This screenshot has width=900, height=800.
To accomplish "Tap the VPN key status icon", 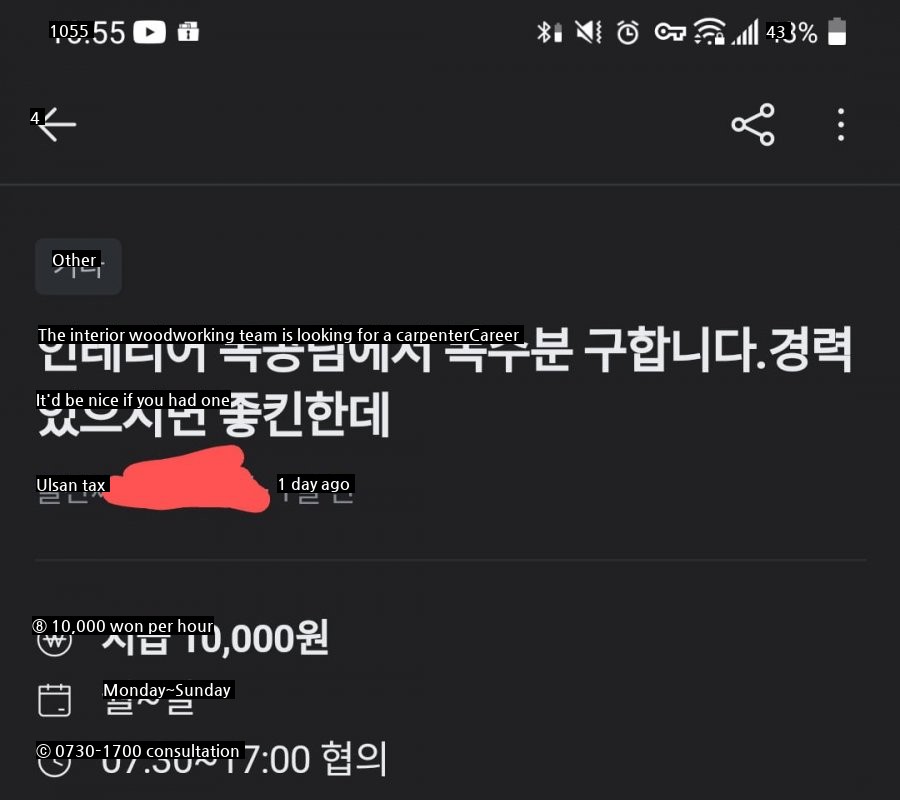I will click(670, 32).
